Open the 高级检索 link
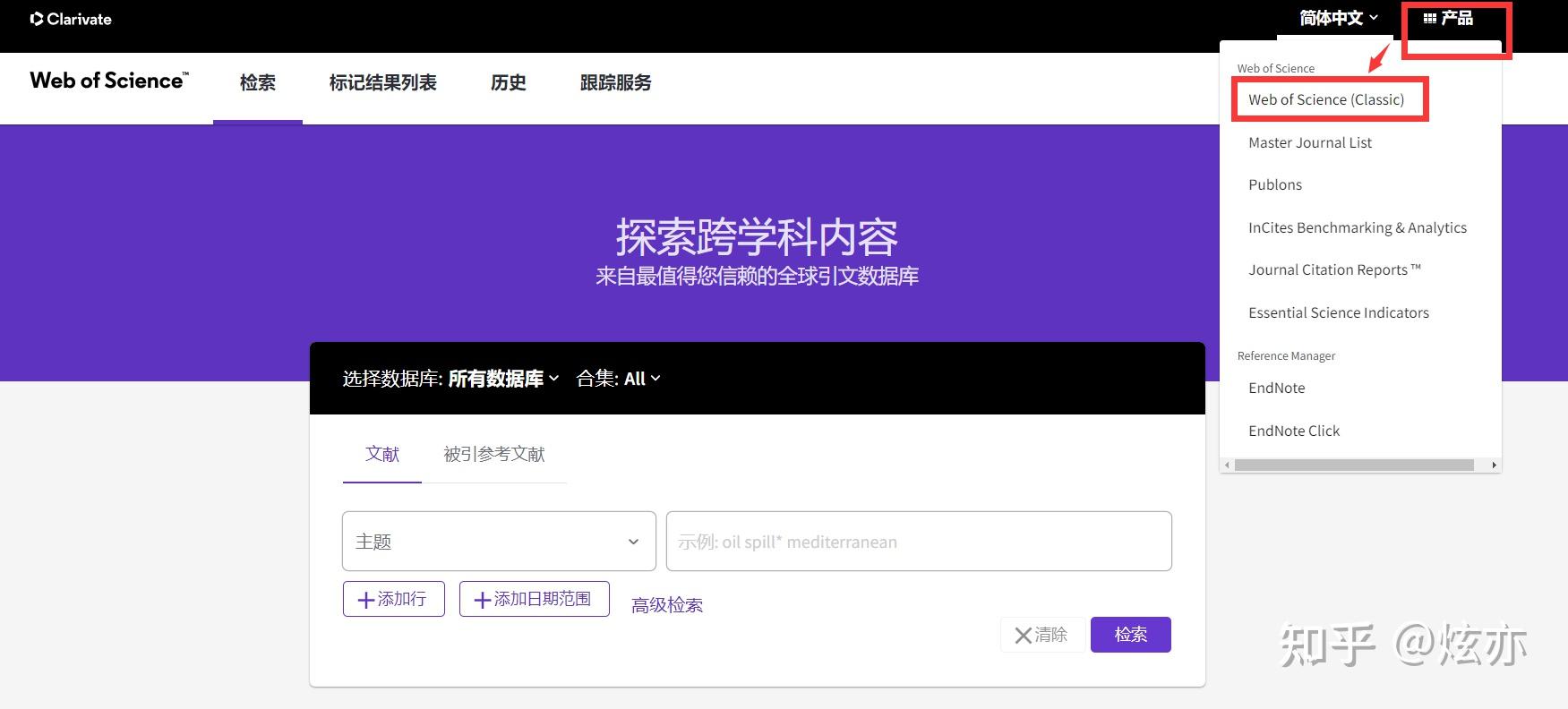 (667, 605)
